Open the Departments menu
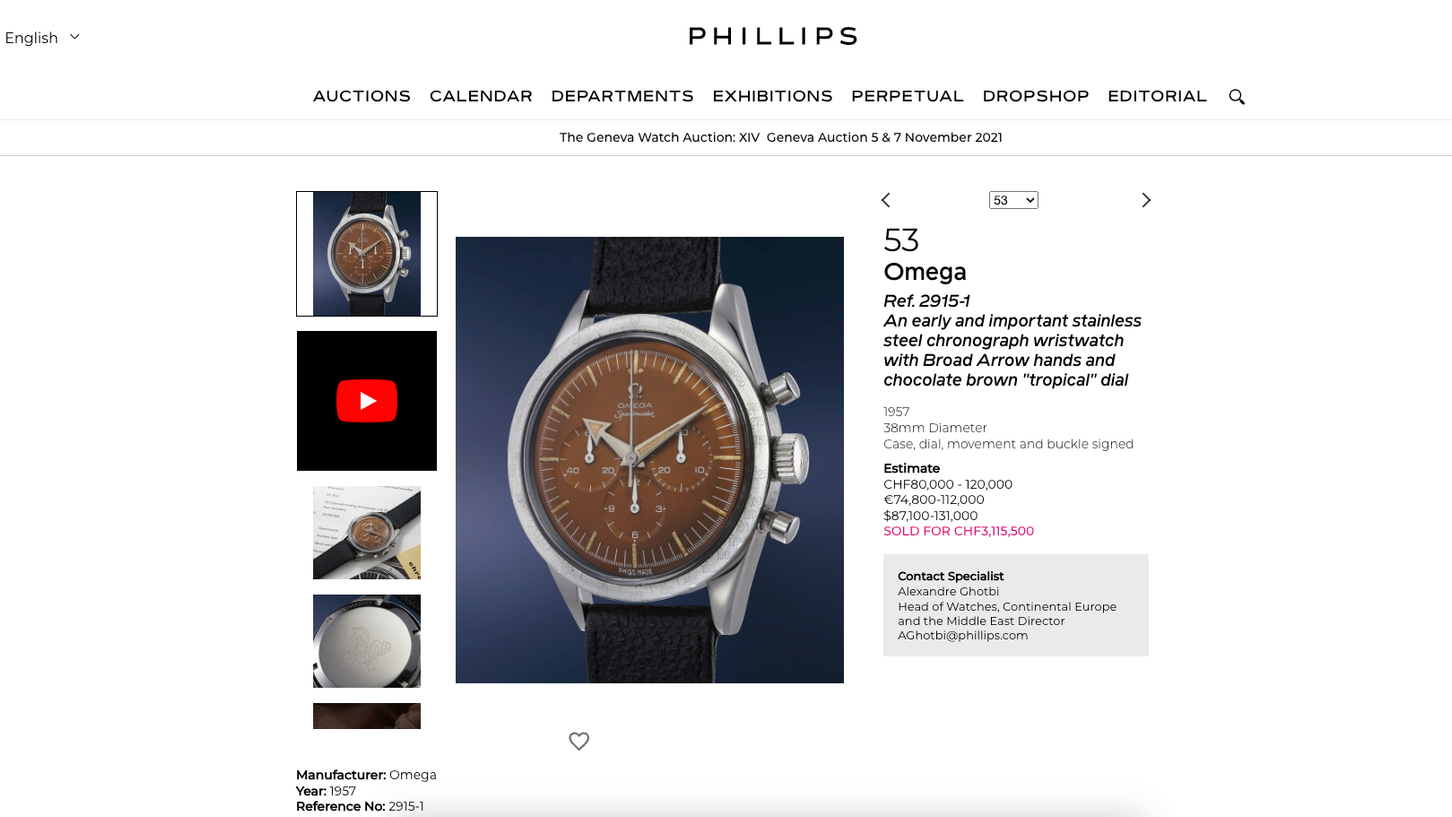Image resolution: width=1452 pixels, height=817 pixels. coord(622,96)
